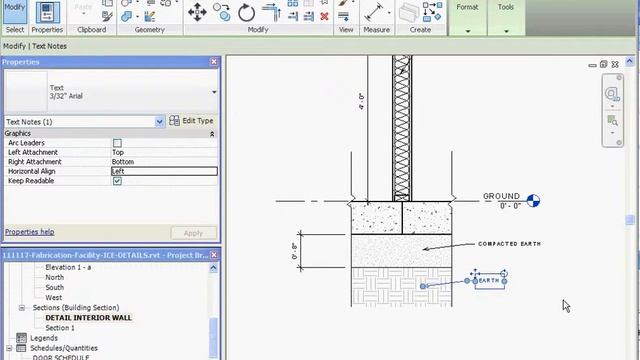Activate the Modify select arrow tool

click(15, 12)
